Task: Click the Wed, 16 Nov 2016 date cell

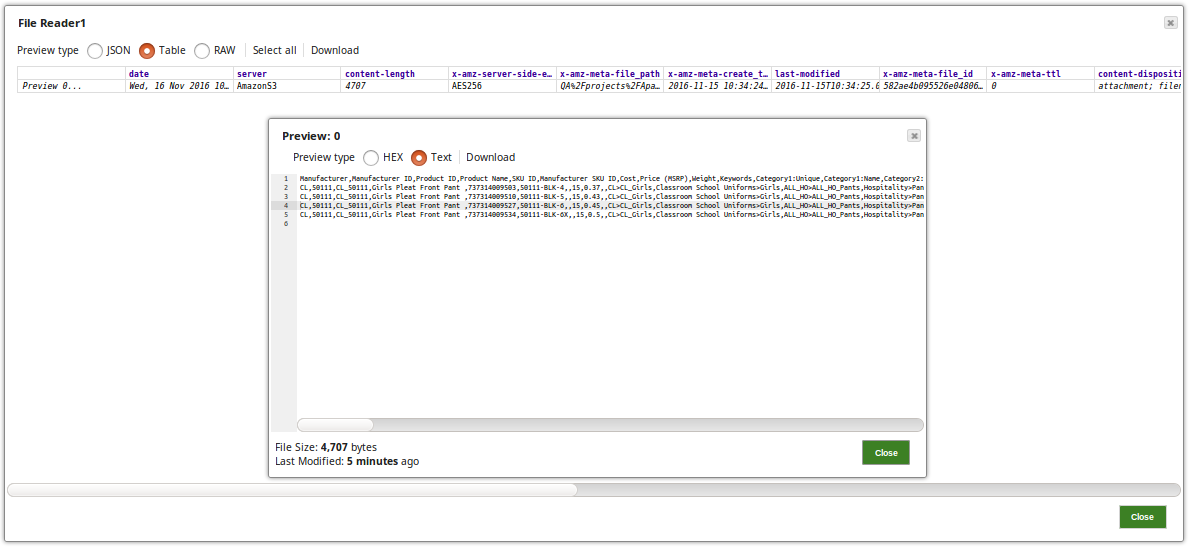Action: click(179, 86)
